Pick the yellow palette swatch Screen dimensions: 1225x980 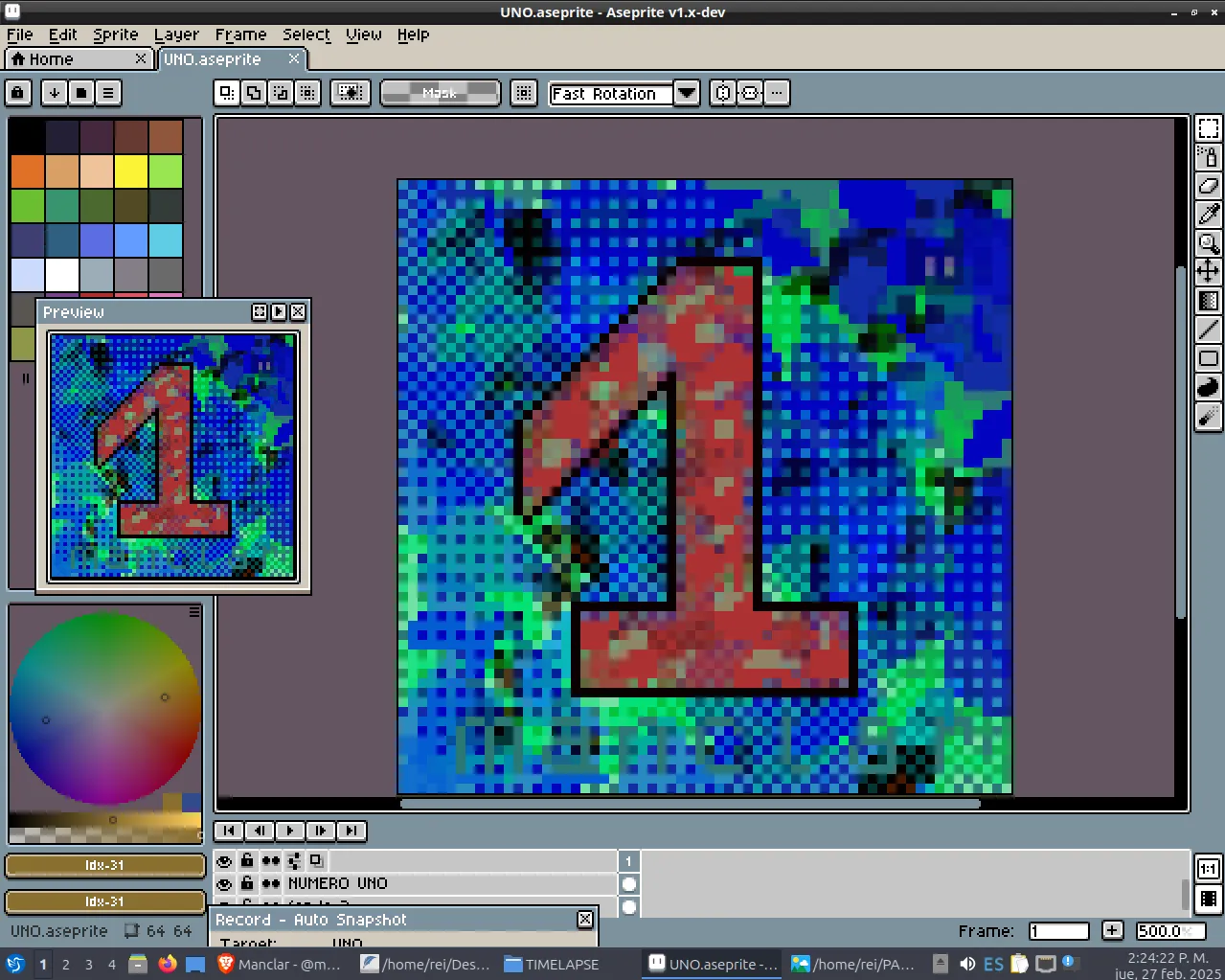(x=131, y=171)
